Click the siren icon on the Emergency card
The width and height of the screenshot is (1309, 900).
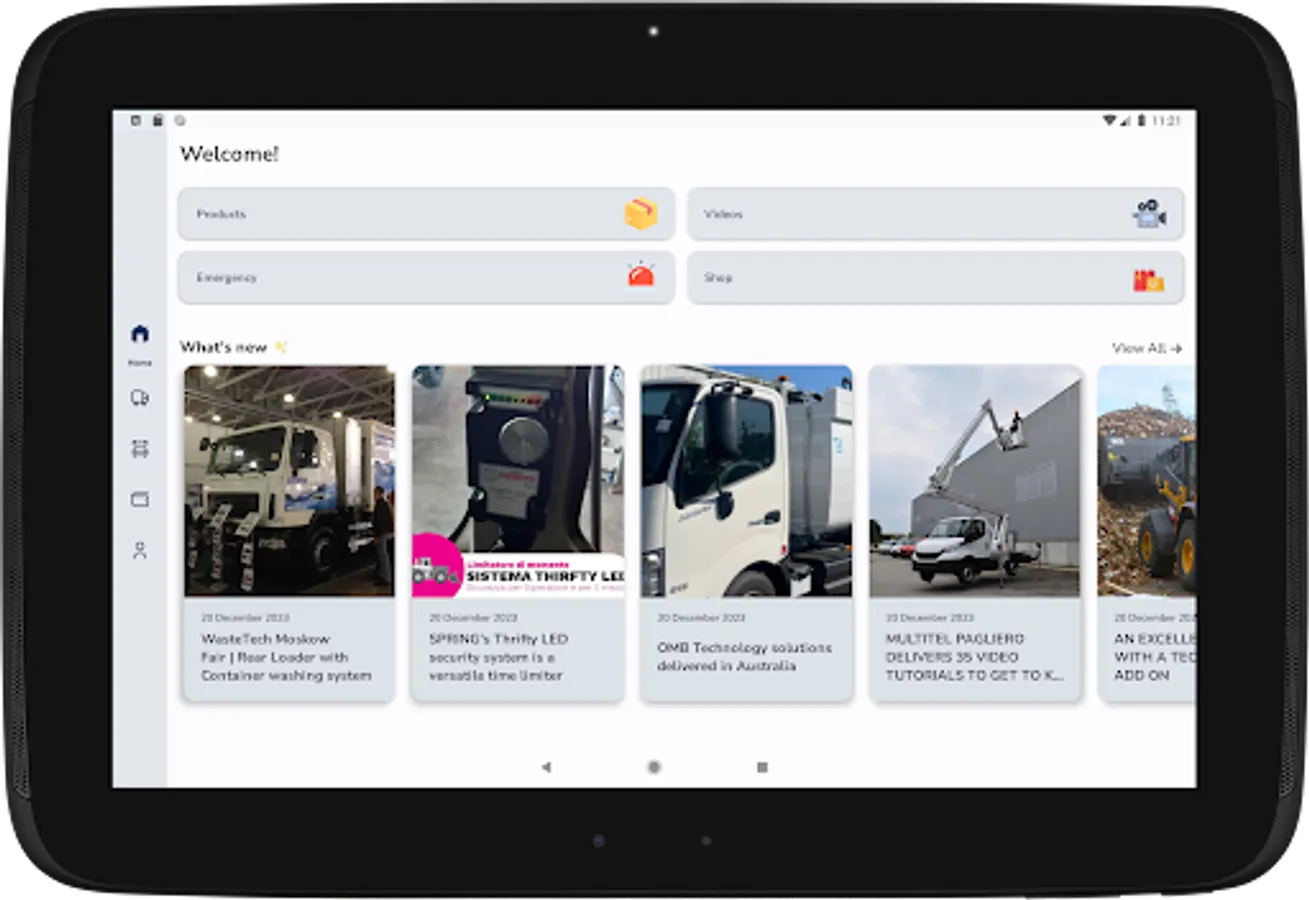click(641, 277)
